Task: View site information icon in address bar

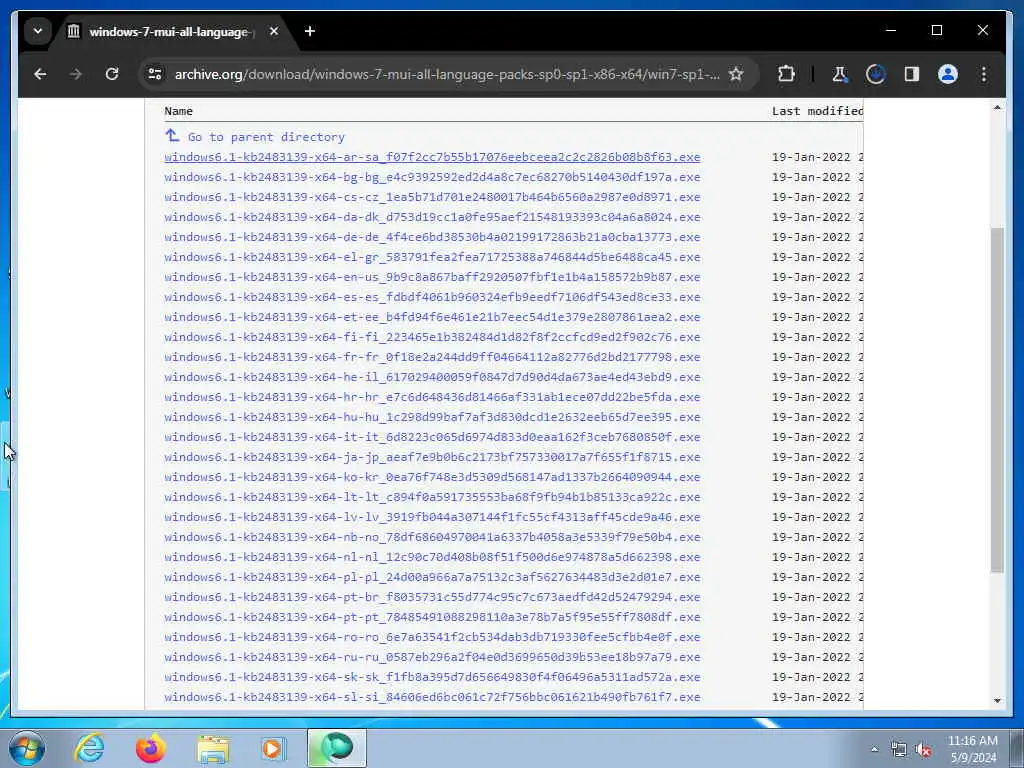Action: tap(155, 74)
